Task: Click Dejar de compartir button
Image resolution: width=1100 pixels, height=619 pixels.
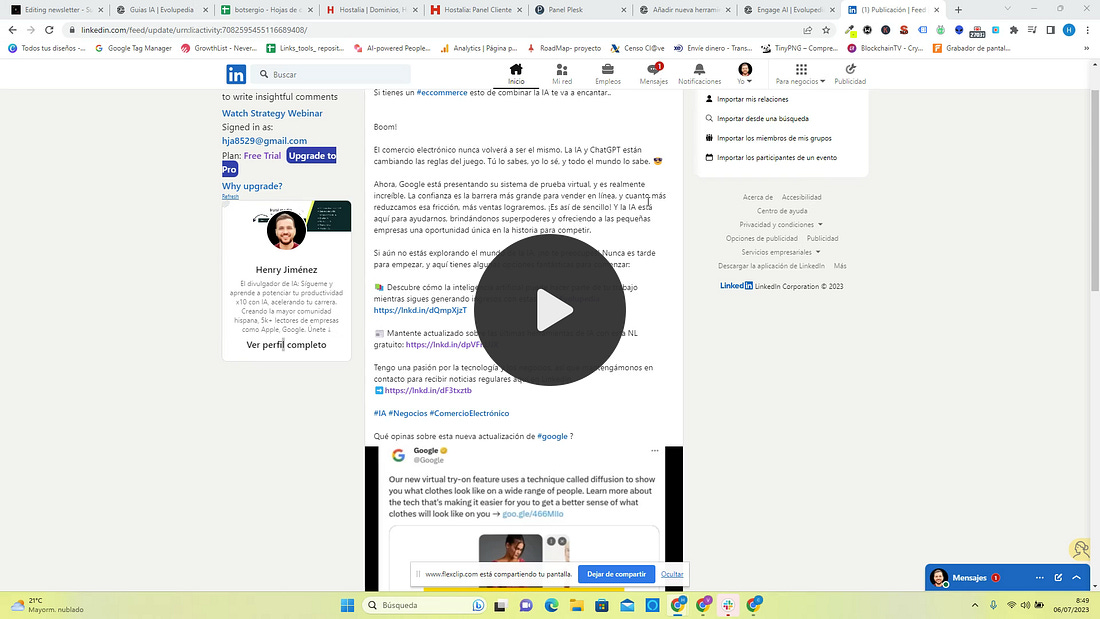Action: [616, 574]
